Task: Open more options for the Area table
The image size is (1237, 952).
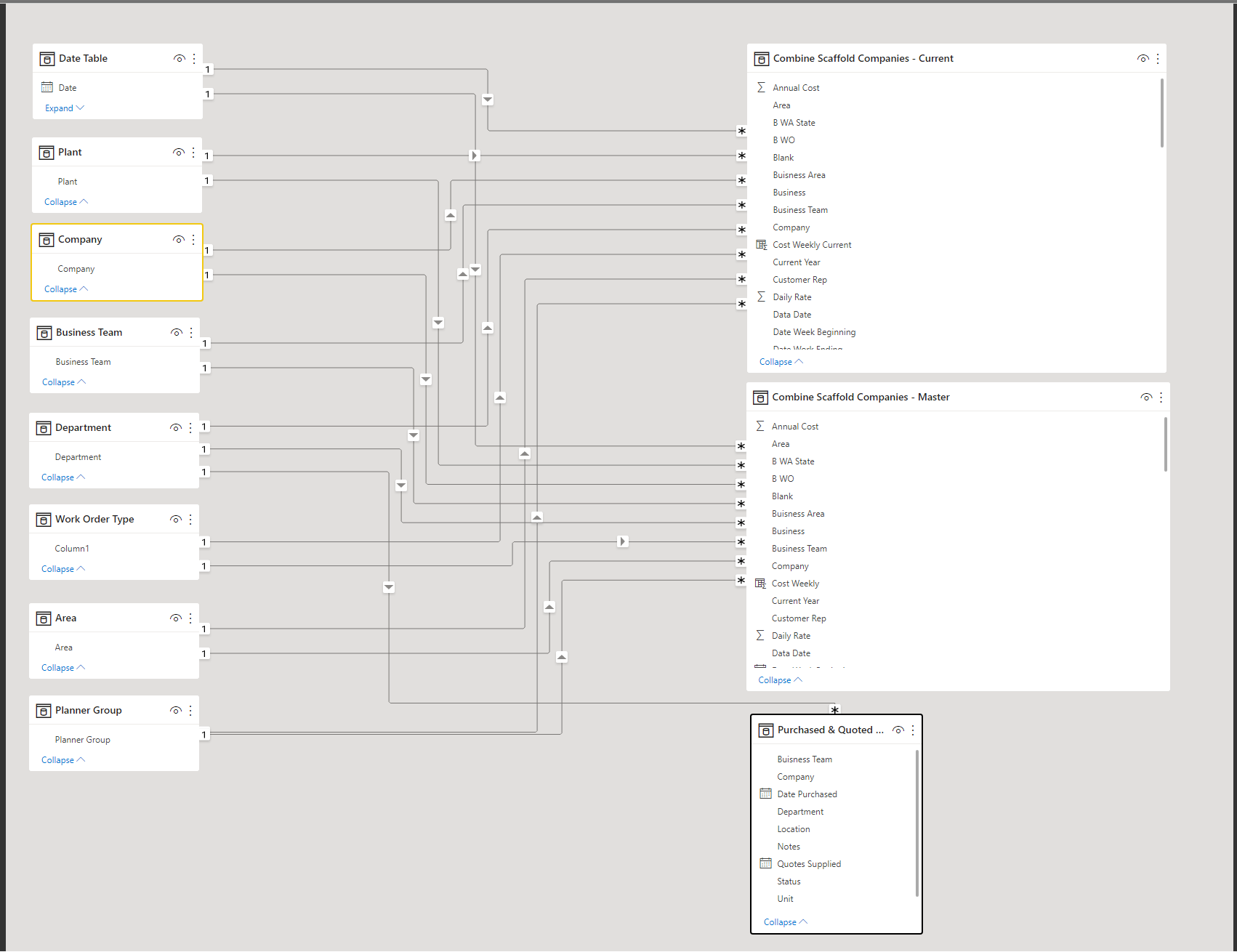Action: click(x=190, y=618)
